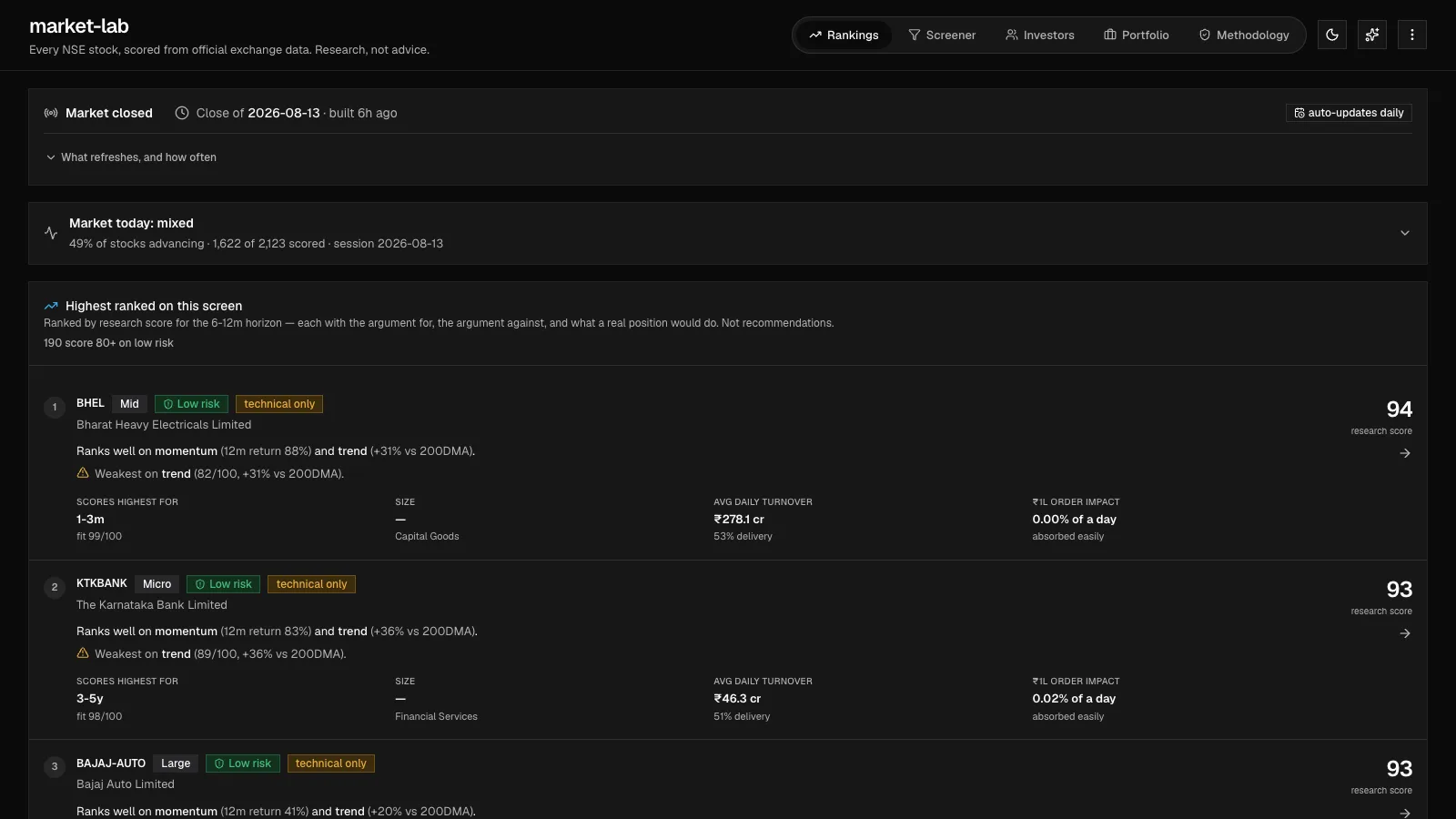The height and width of the screenshot is (819, 1456).
Task: Click the 'Micro' size tag on KTKBANK
Action: (x=157, y=584)
